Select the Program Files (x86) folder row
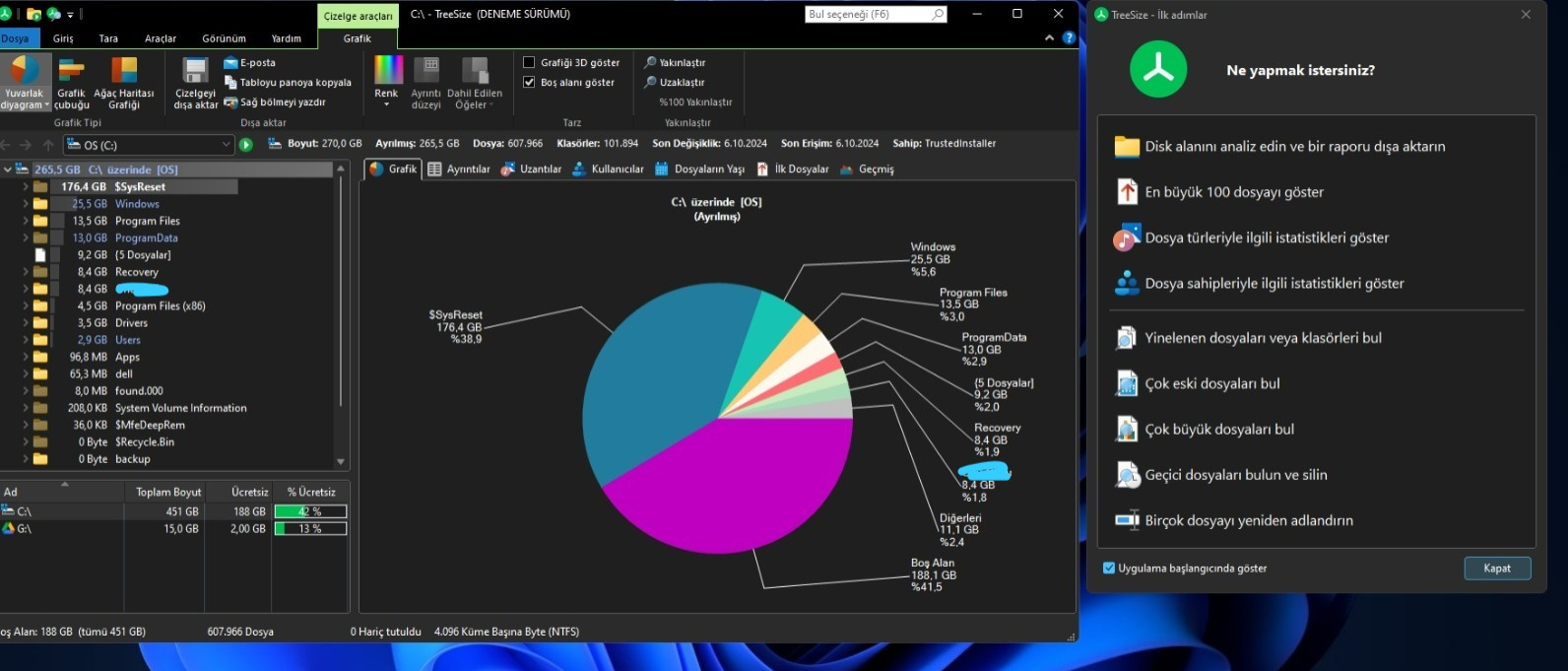Screen dimensions: 1568x671 167,305
